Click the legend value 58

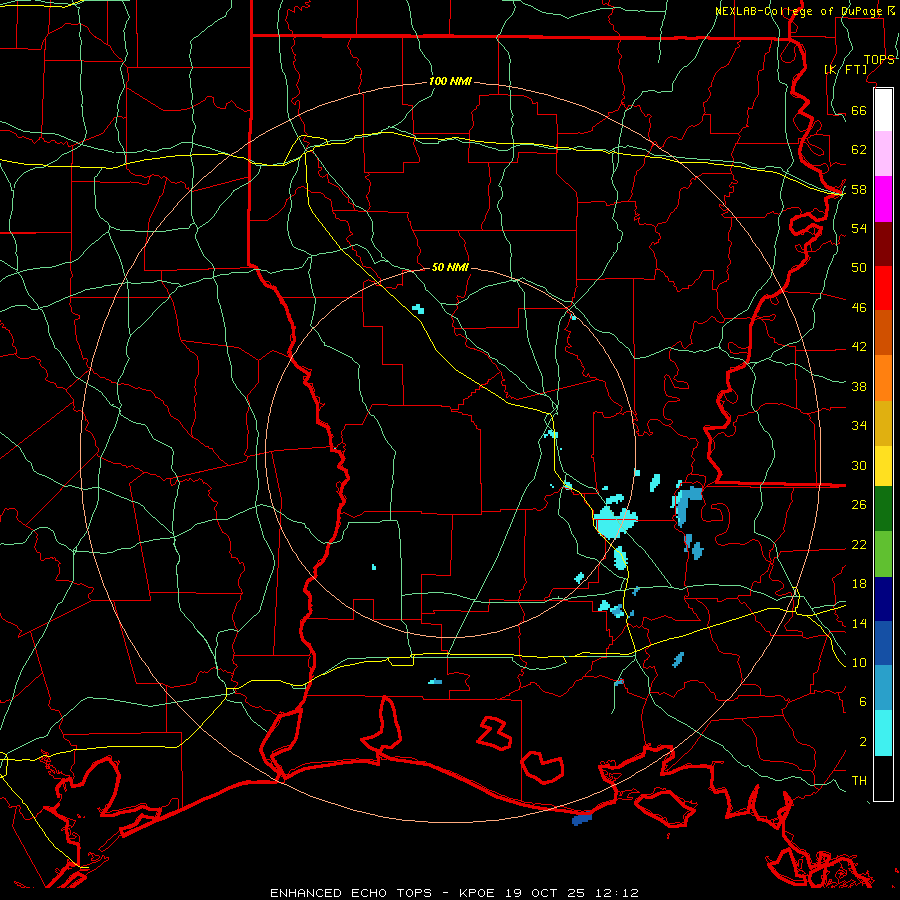tap(859, 189)
